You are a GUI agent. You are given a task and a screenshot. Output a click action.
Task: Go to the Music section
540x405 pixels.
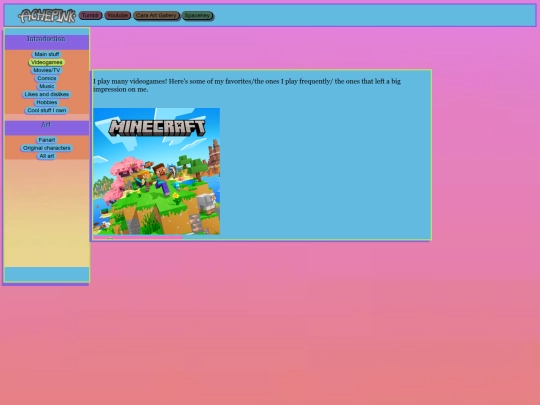46,86
